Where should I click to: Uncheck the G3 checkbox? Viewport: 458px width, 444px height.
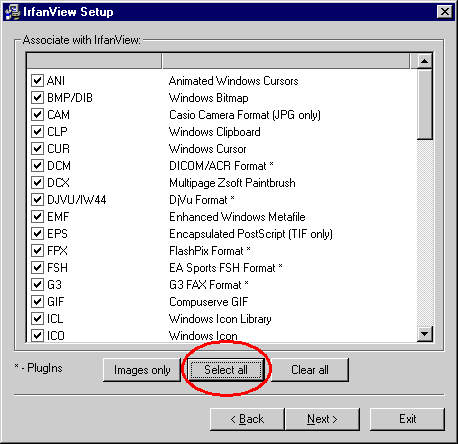pos(37,285)
